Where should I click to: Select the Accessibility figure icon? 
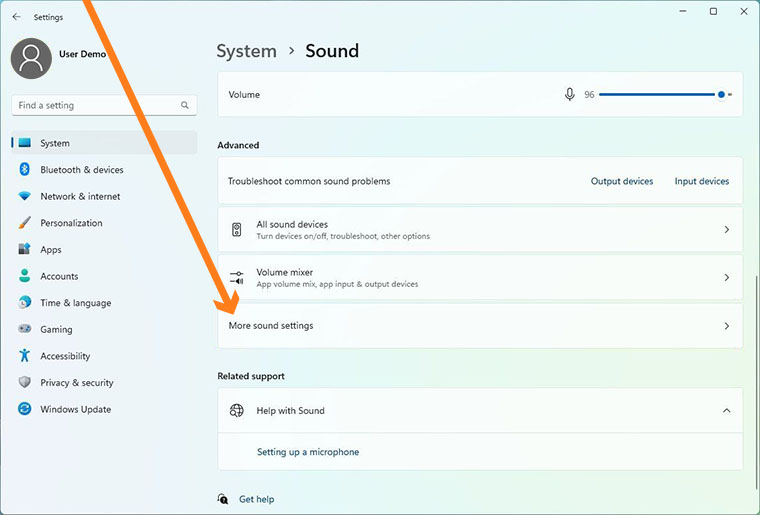[x=25, y=356]
